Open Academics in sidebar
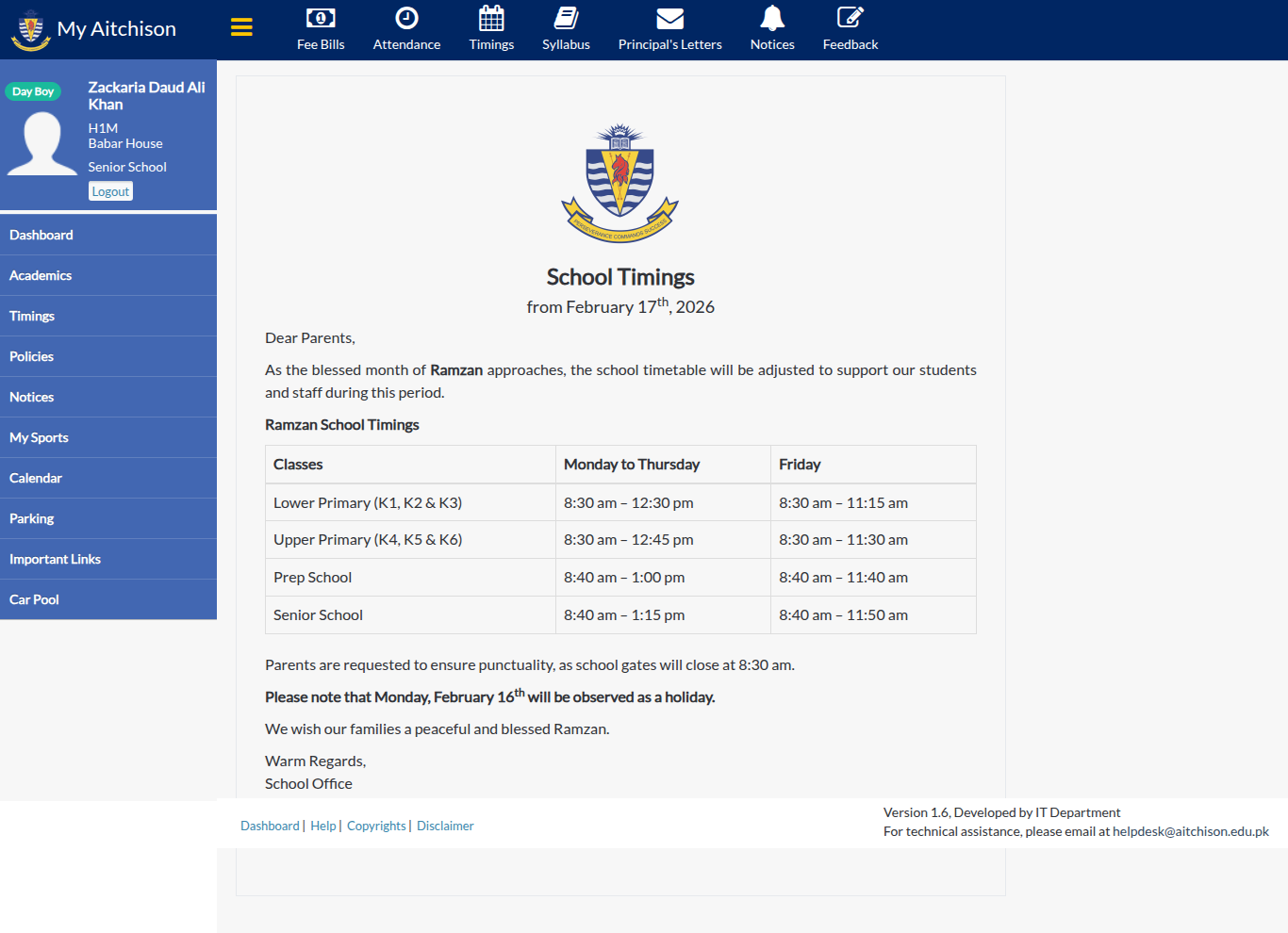Screen dimensions: 1288x933 [108, 275]
